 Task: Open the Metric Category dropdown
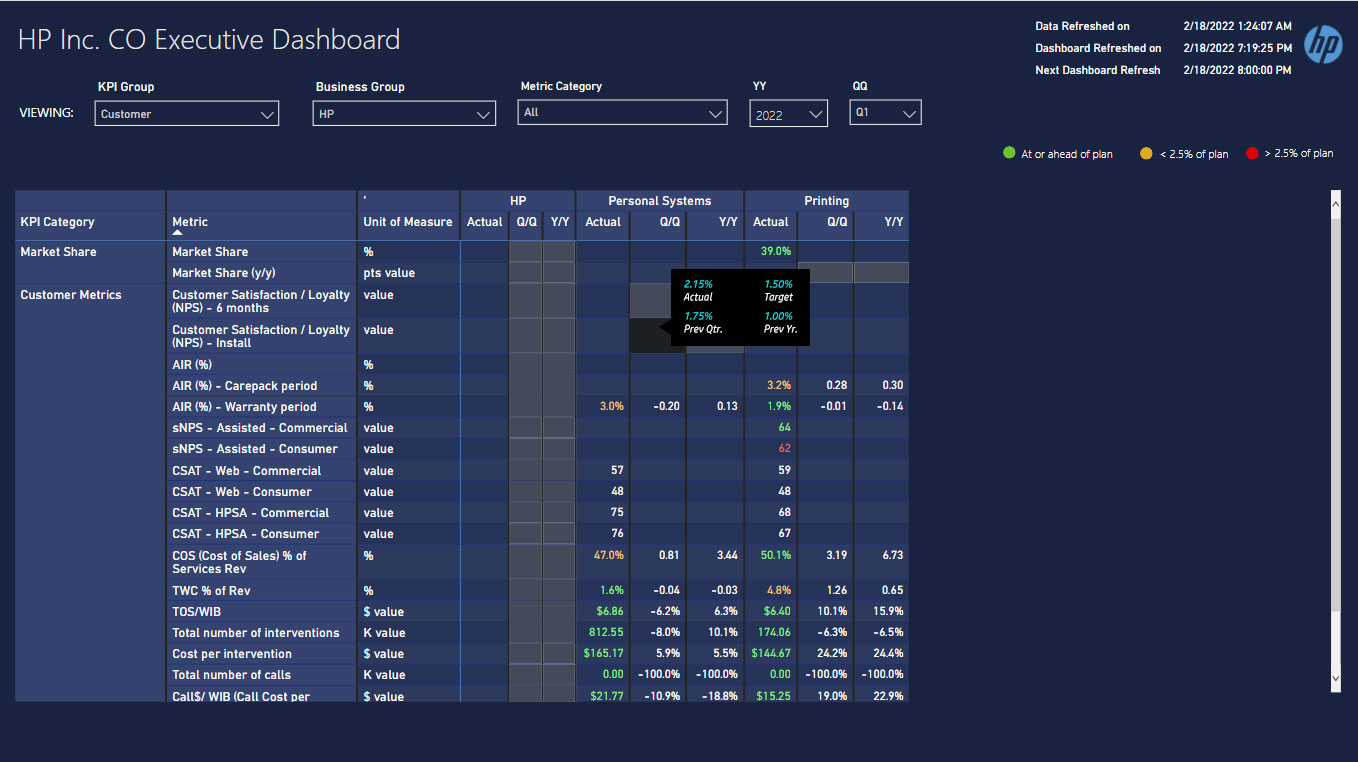(x=623, y=113)
